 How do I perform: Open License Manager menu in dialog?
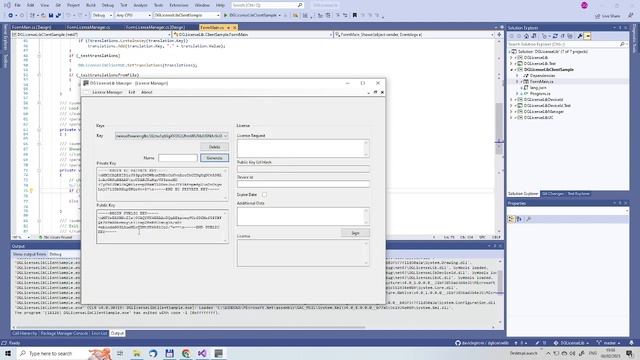pyautogui.click(x=107, y=92)
